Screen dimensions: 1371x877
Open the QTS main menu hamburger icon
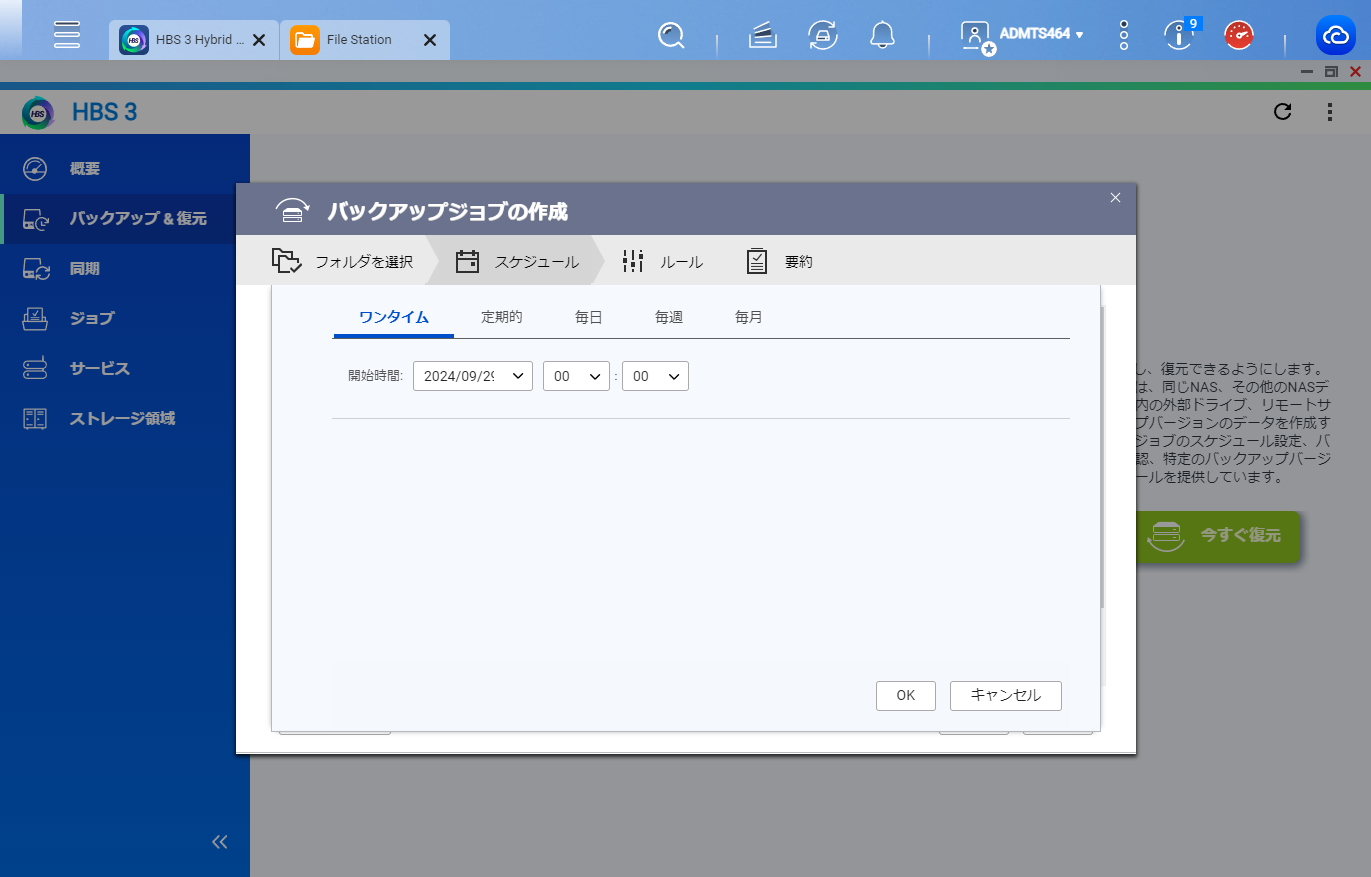pos(67,35)
